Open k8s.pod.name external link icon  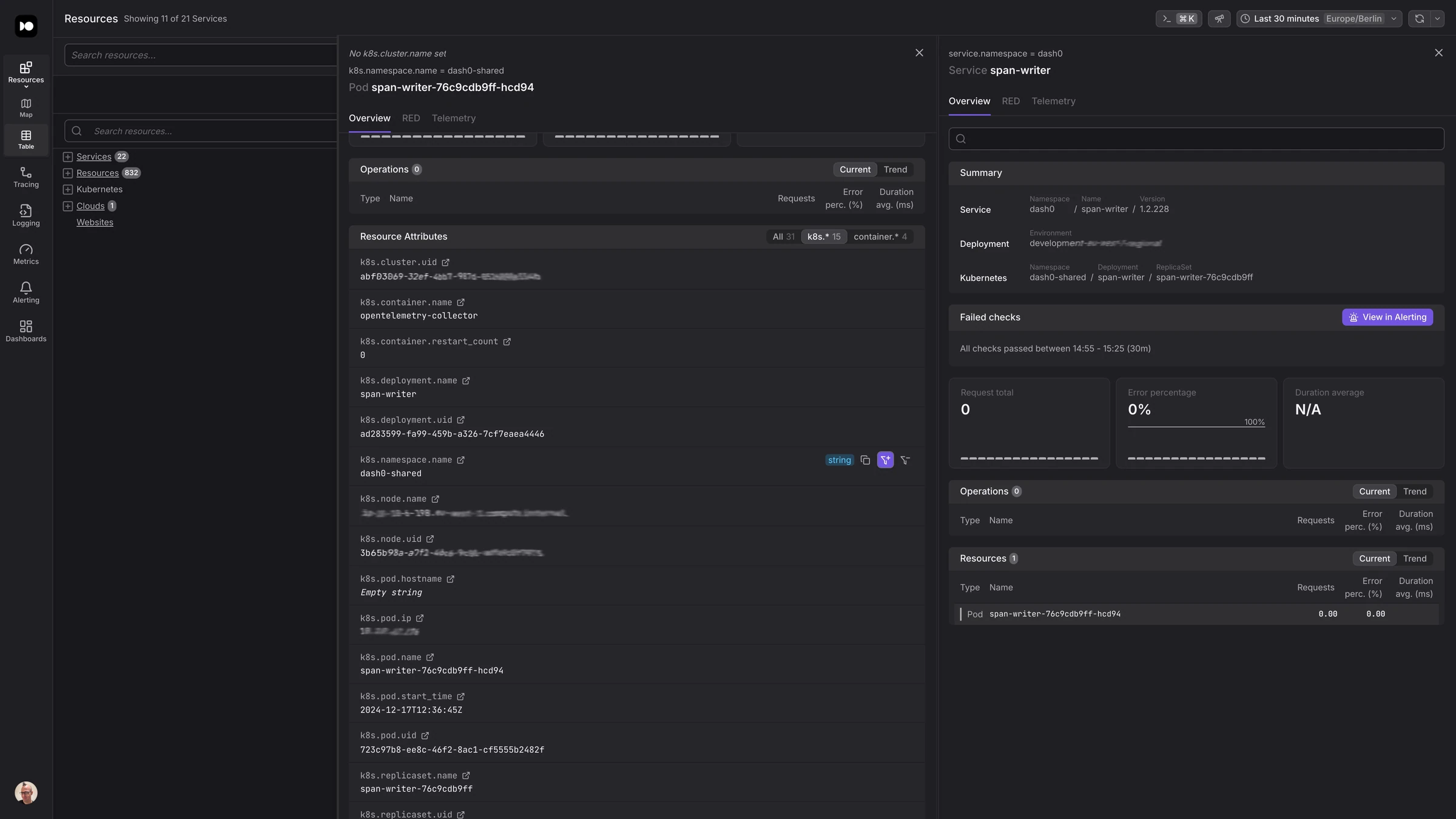pos(430,658)
